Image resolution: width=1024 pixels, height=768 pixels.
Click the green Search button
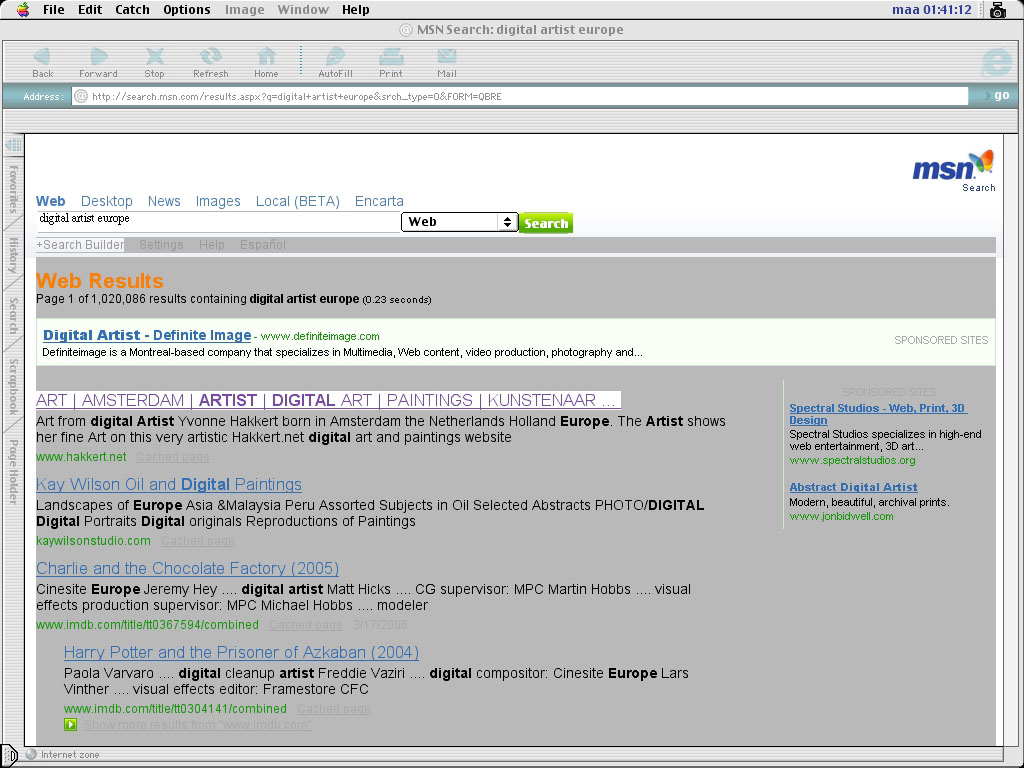click(546, 223)
